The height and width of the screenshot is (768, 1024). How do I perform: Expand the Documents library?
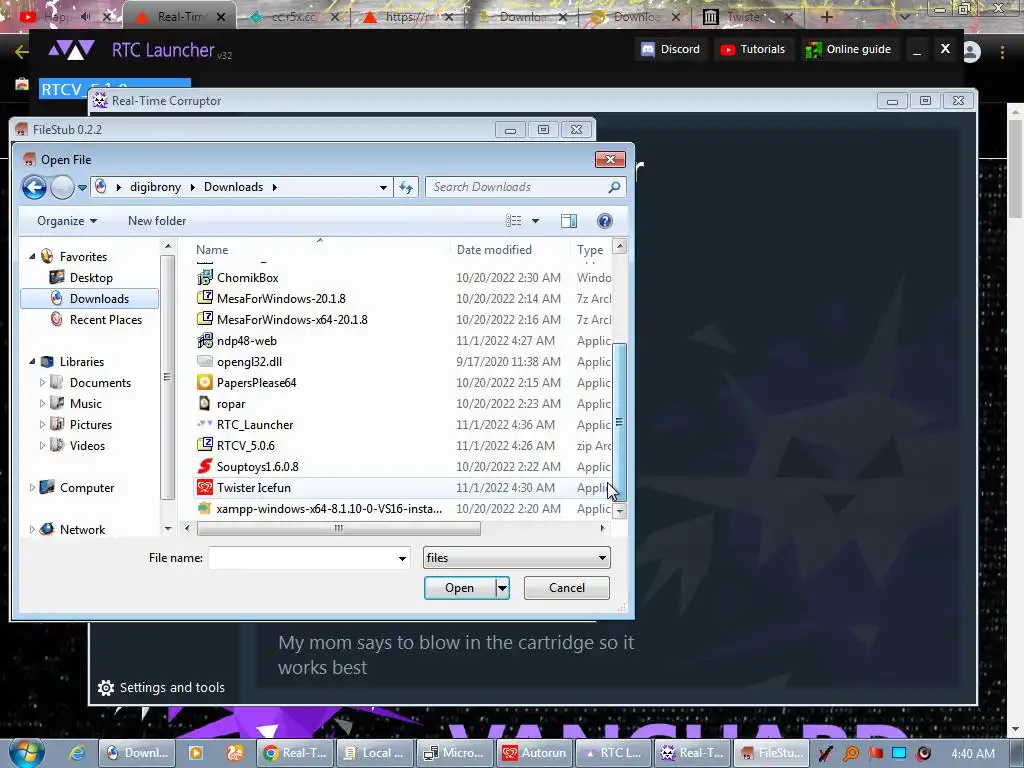[x=42, y=382]
